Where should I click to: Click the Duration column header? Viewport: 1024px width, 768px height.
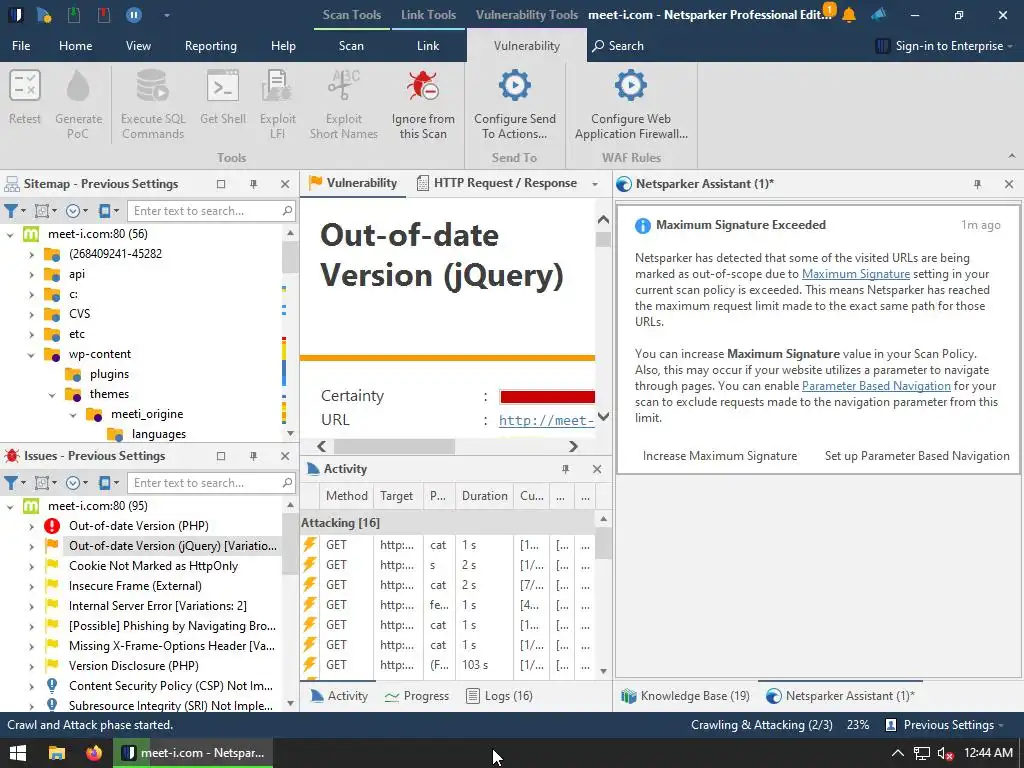[485, 496]
